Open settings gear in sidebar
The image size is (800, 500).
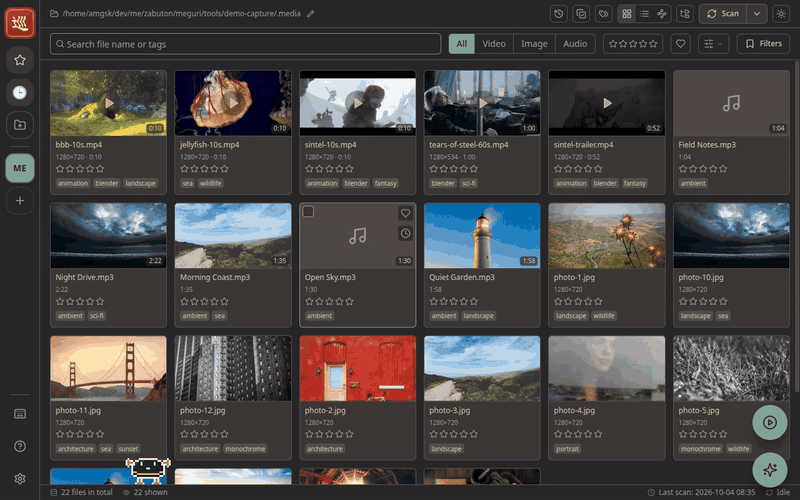point(20,479)
